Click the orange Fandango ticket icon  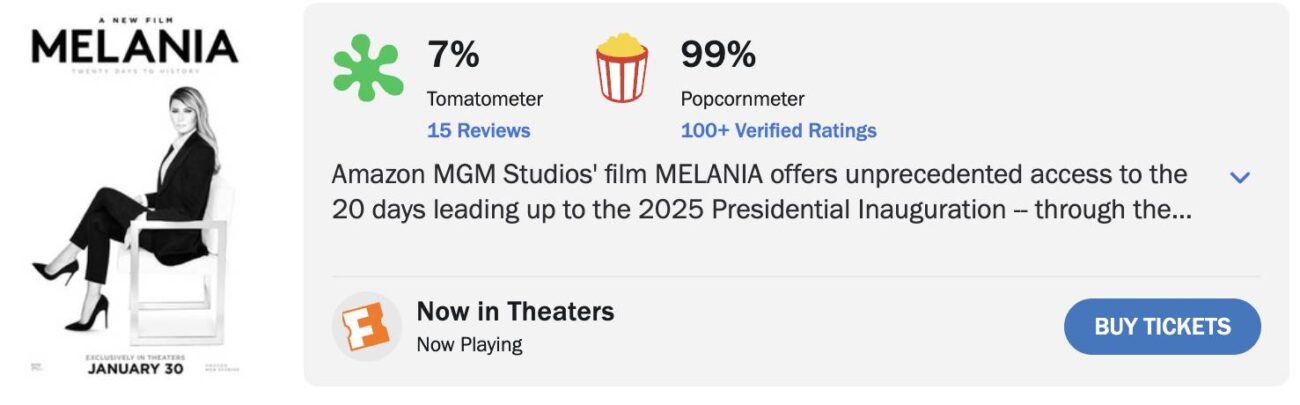click(366, 326)
